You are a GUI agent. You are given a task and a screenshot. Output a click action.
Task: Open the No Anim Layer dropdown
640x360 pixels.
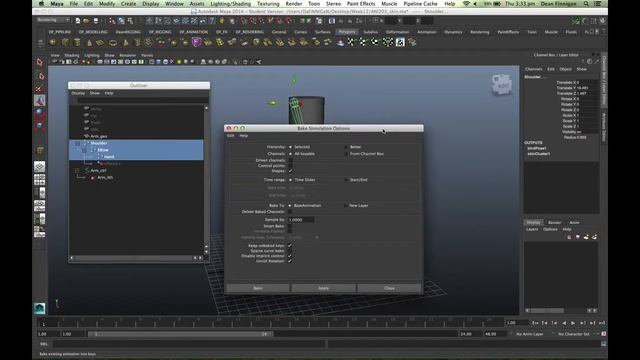(x=530, y=334)
